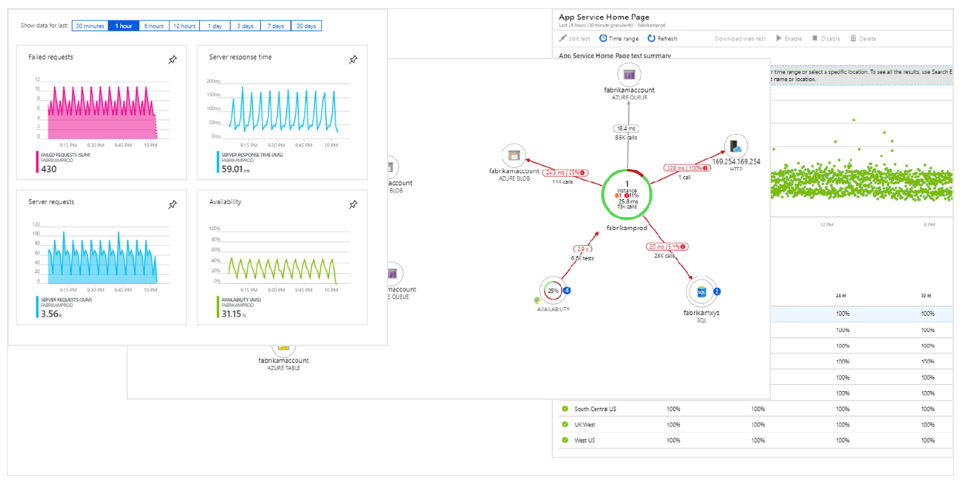Click the 72 H column header

click(x=927, y=296)
